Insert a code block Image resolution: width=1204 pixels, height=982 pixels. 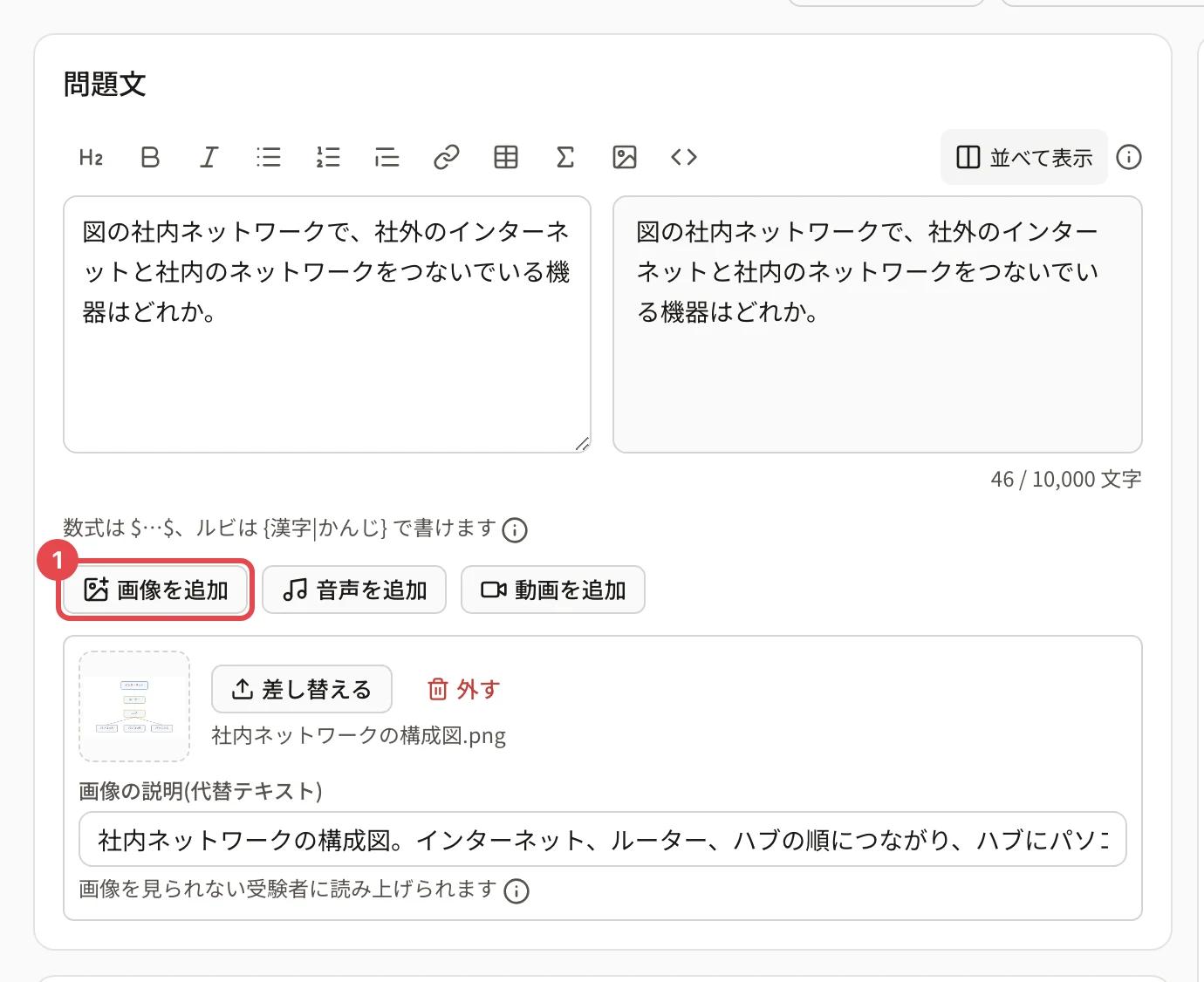[684, 157]
